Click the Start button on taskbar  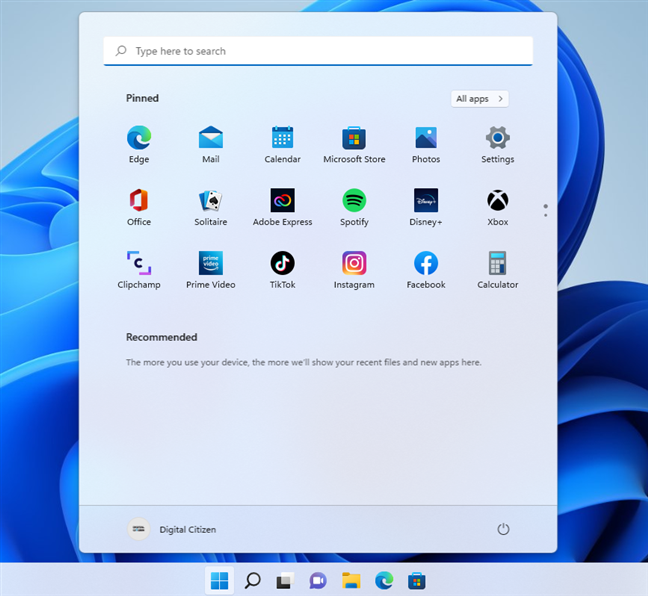click(219, 581)
